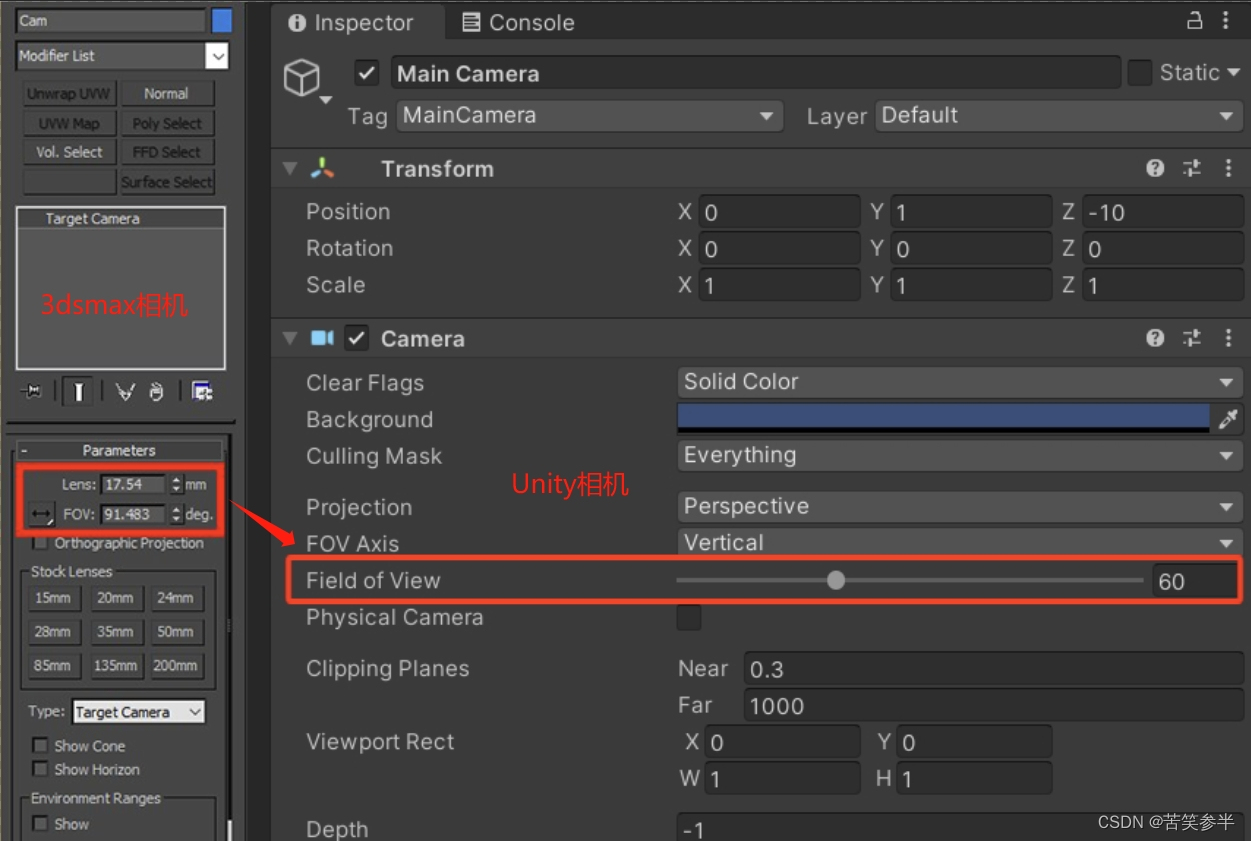Click Remove Modifier icon in modifier stack
Screen dimensions: 1251x841
coord(156,392)
